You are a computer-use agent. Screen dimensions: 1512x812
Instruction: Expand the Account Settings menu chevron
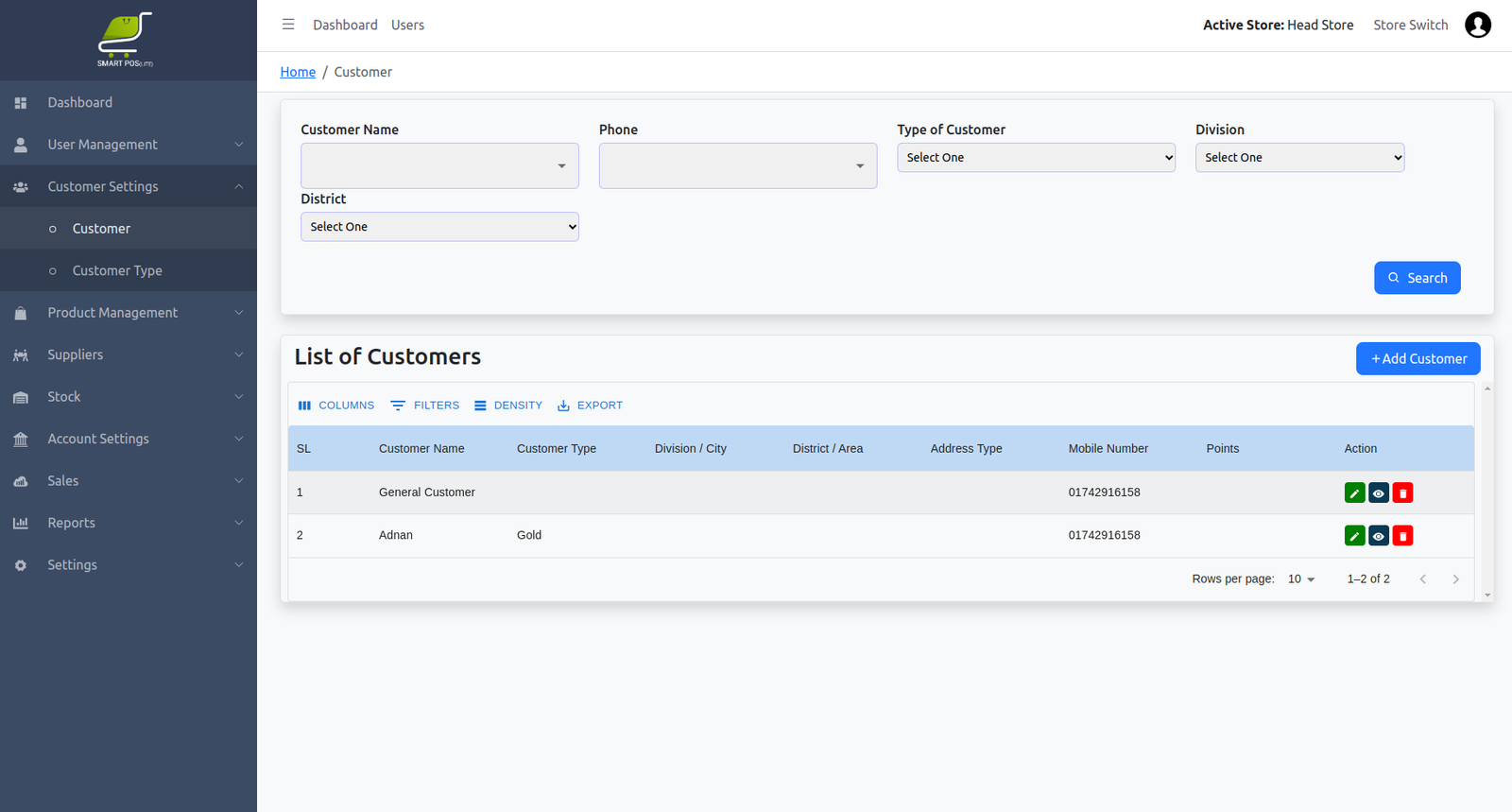coord(239,440)
